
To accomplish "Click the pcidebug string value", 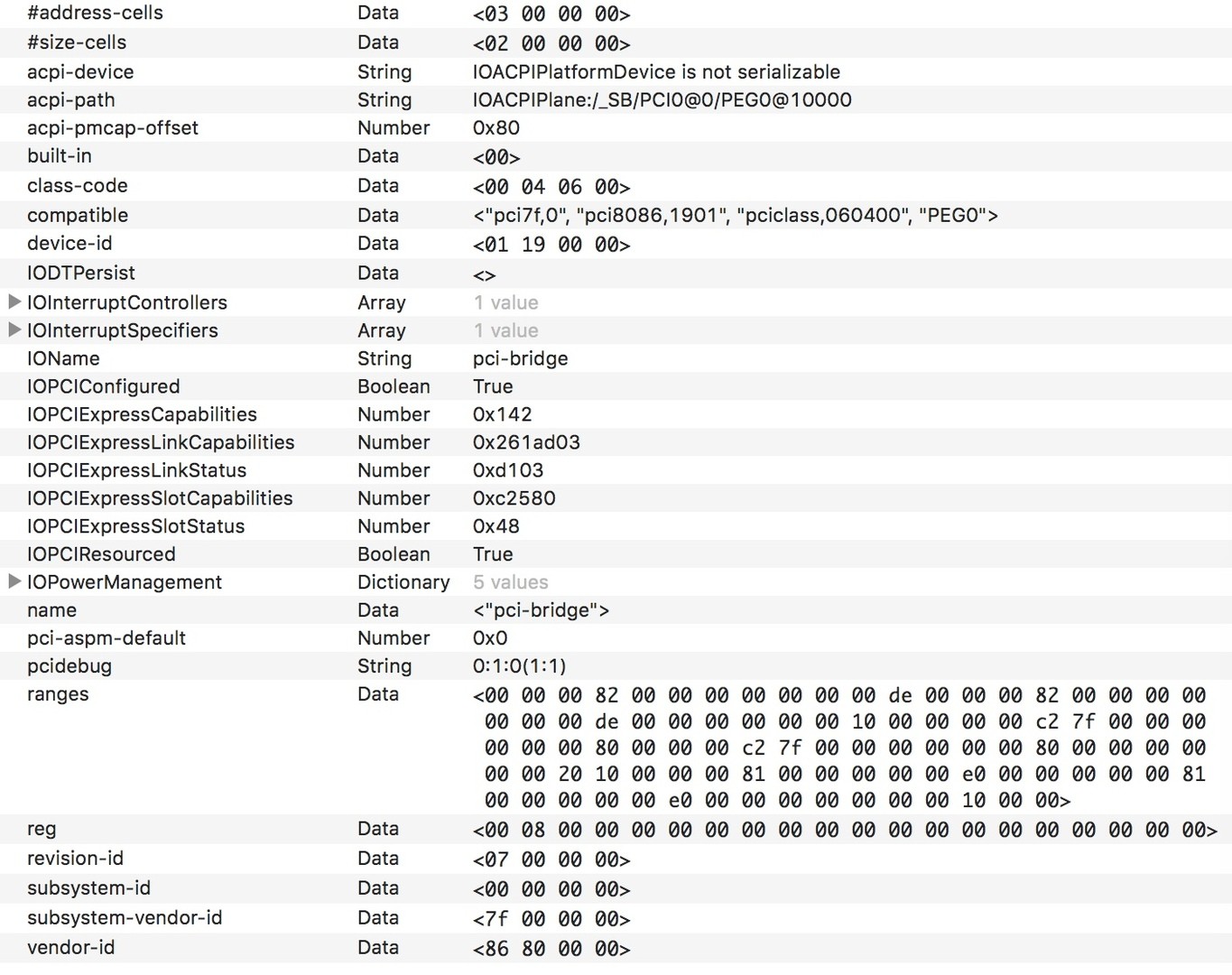I will (519, 666).
